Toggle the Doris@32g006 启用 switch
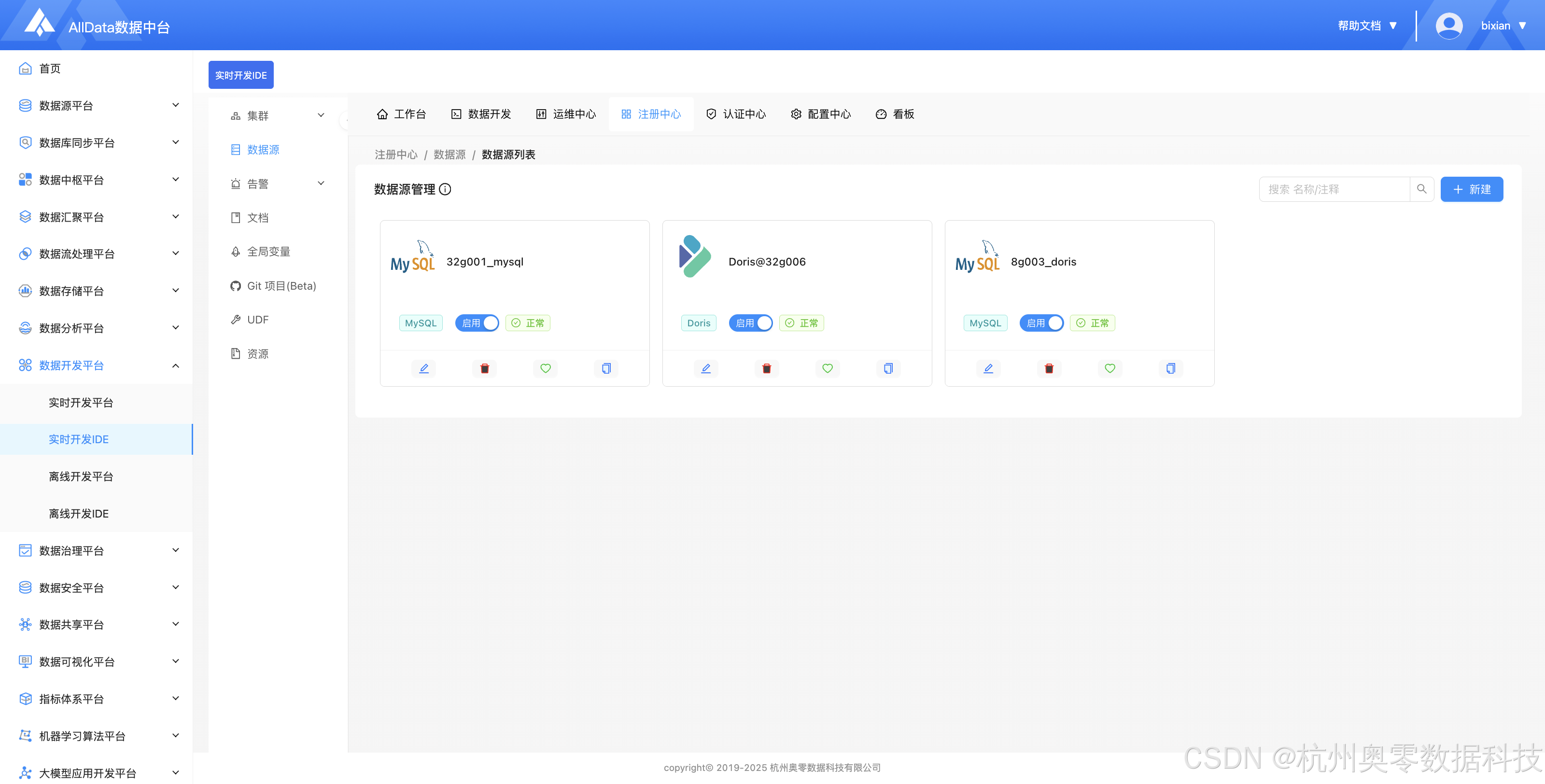1545x784 pixels. coord(750,322)
